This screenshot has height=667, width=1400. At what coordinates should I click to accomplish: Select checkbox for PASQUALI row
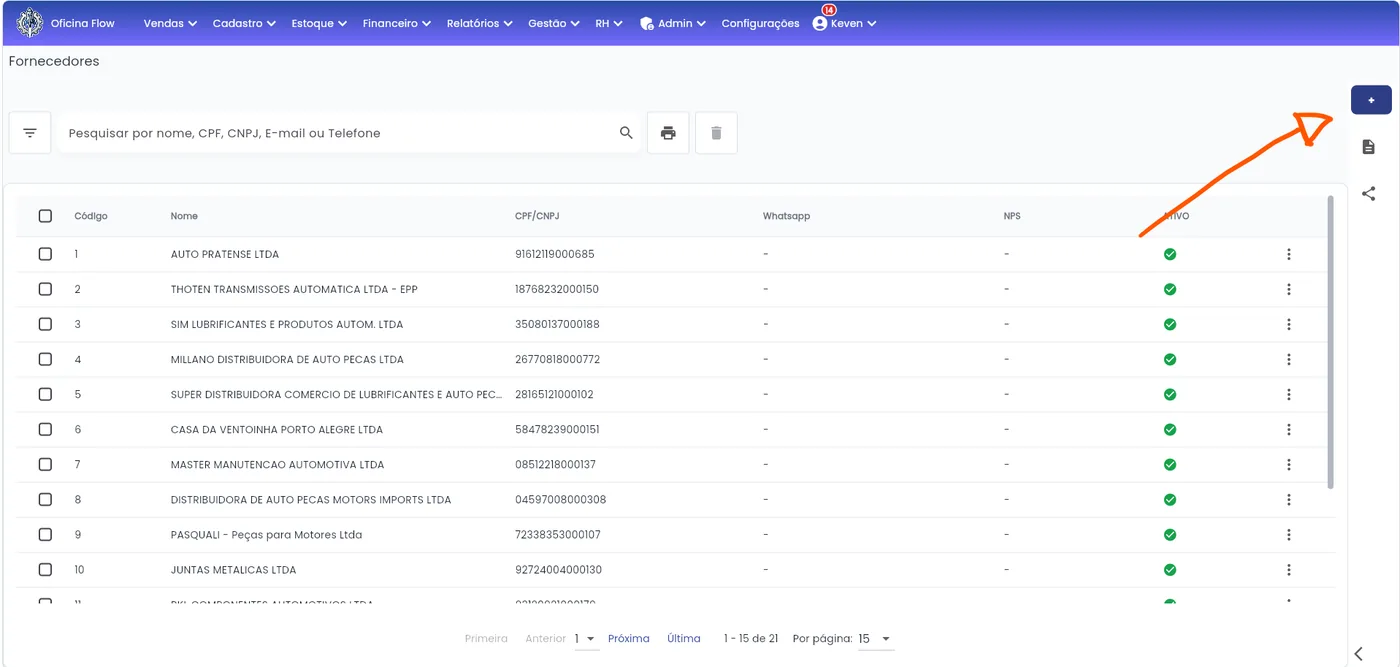45,534
